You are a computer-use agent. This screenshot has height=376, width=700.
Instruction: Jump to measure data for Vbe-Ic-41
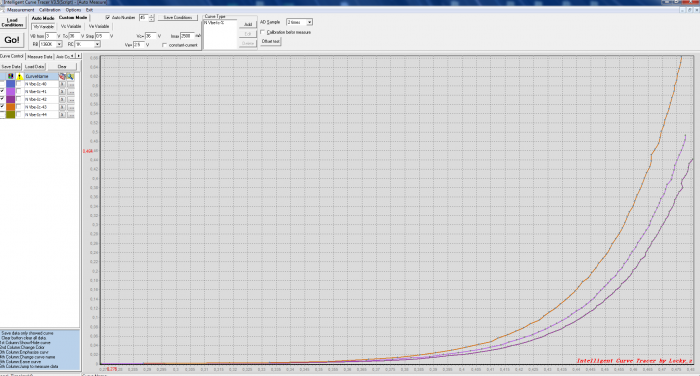71,92
